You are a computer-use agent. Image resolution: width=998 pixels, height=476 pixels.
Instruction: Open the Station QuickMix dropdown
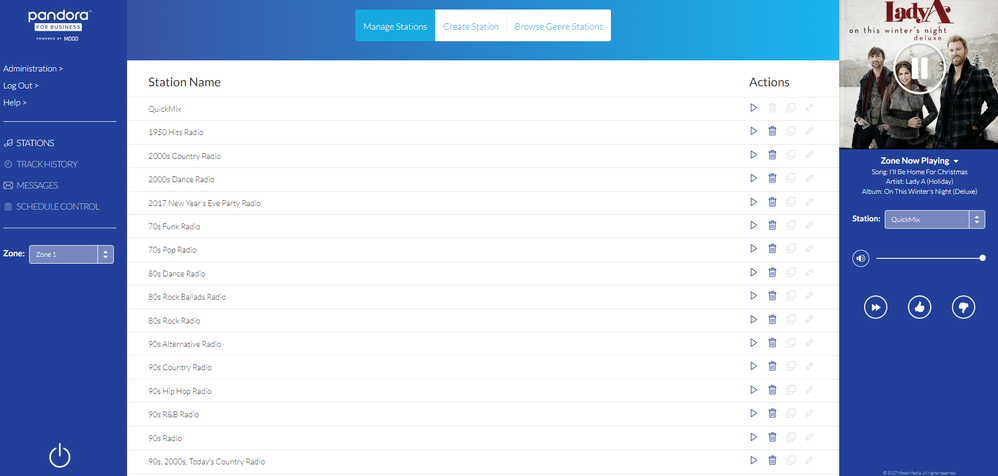[934, 219]
